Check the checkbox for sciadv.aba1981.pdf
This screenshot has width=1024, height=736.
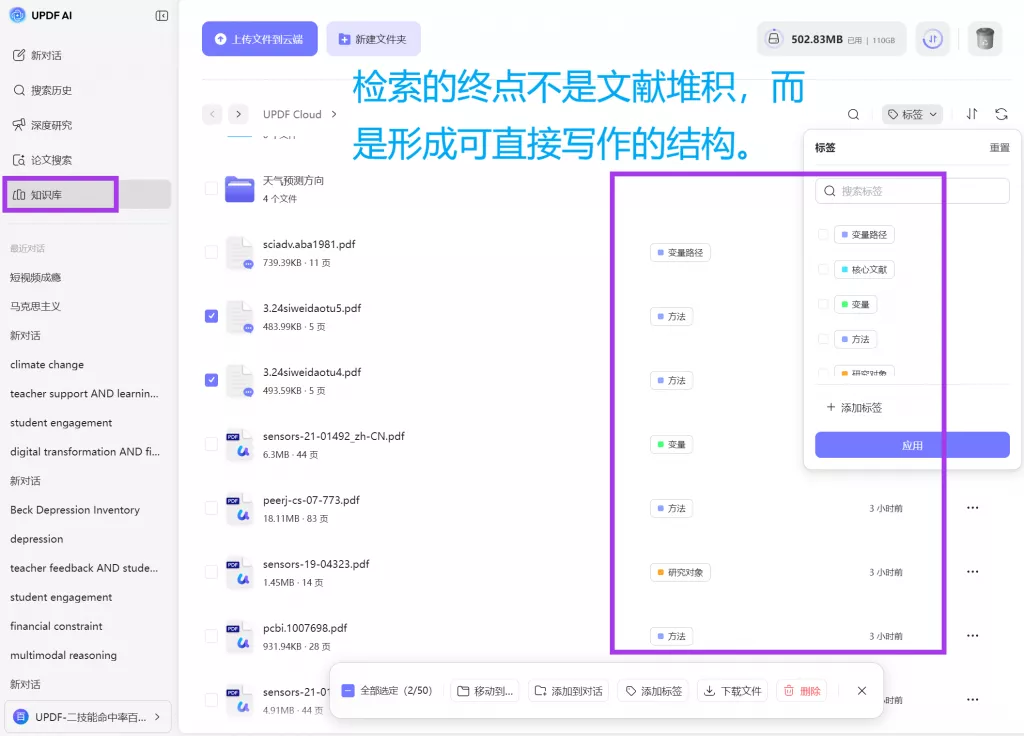pyautogui.click(x=211, y=251)
